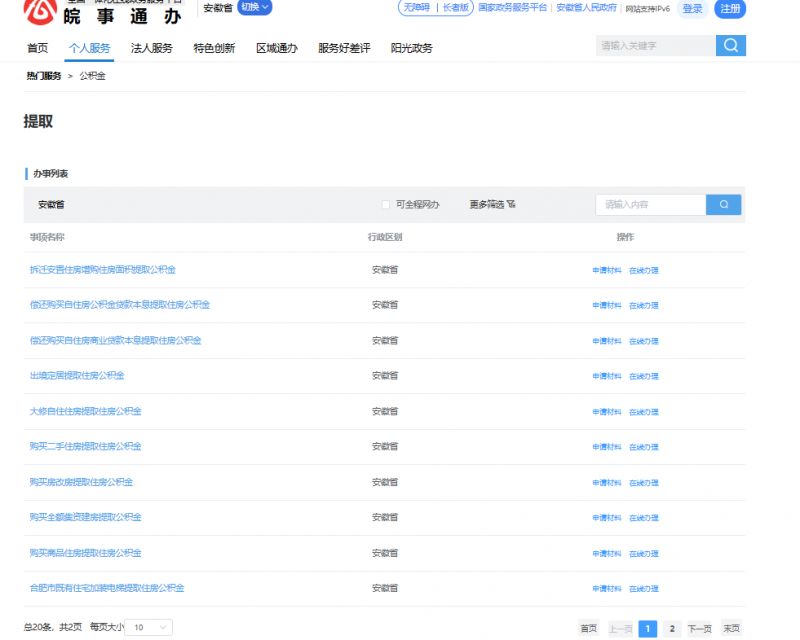Click the top header search magnifier button
Screen dimensions: 800x640
[x=731, y=45]
